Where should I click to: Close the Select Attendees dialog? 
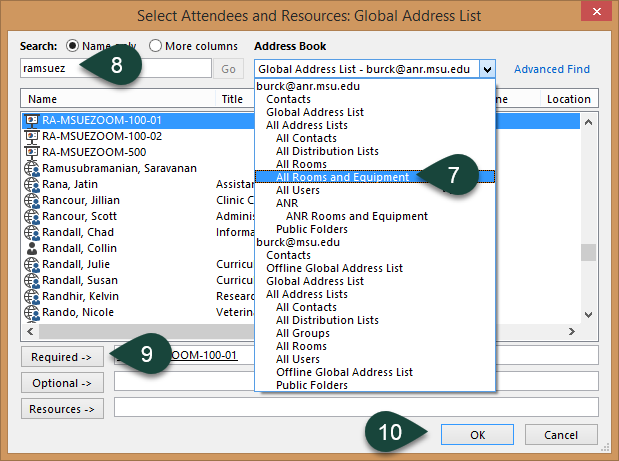(596, 15)
